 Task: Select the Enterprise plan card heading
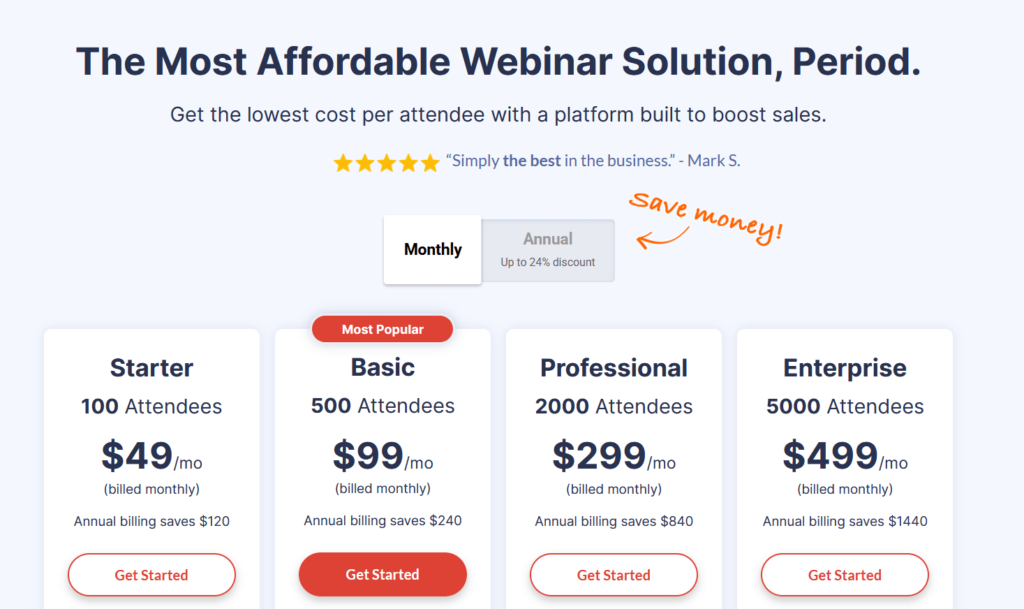coord(844,367)
